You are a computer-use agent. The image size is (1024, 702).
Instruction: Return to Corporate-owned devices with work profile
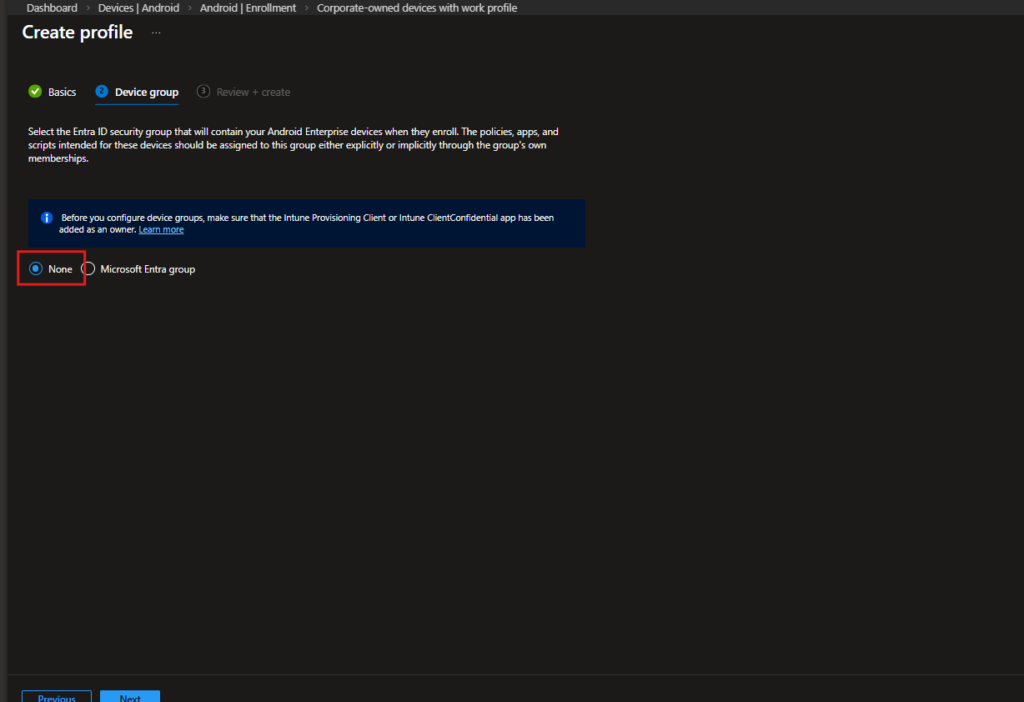coord(417,8)
